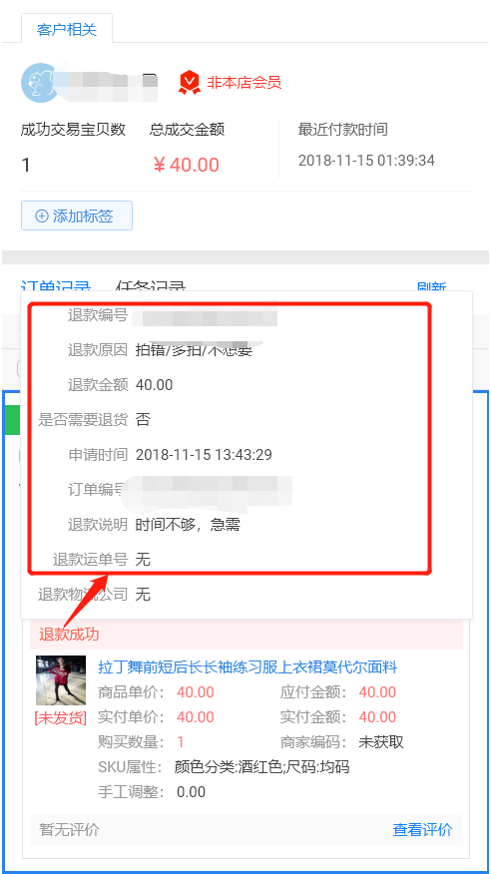This screenshot has width=491, height=874.
Task: Click the 最近付款时间 timestamp
Action: coord(366,161)
